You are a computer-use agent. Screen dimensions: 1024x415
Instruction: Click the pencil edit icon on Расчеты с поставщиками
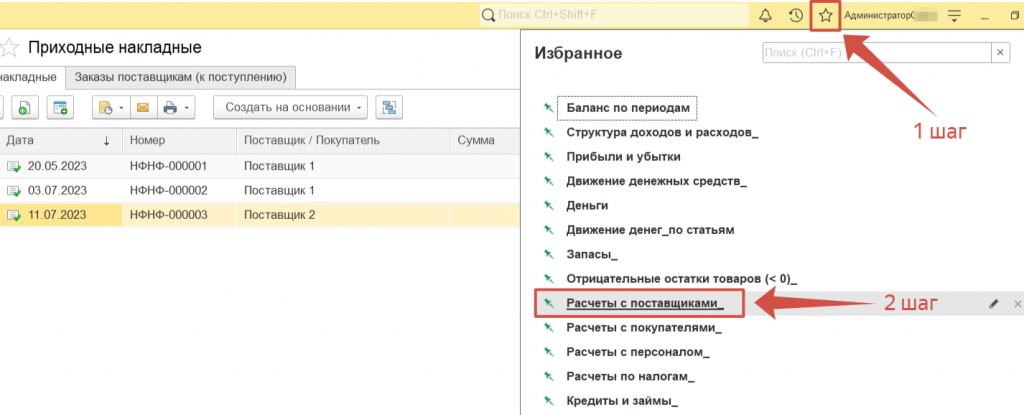[x=993, y=303]
